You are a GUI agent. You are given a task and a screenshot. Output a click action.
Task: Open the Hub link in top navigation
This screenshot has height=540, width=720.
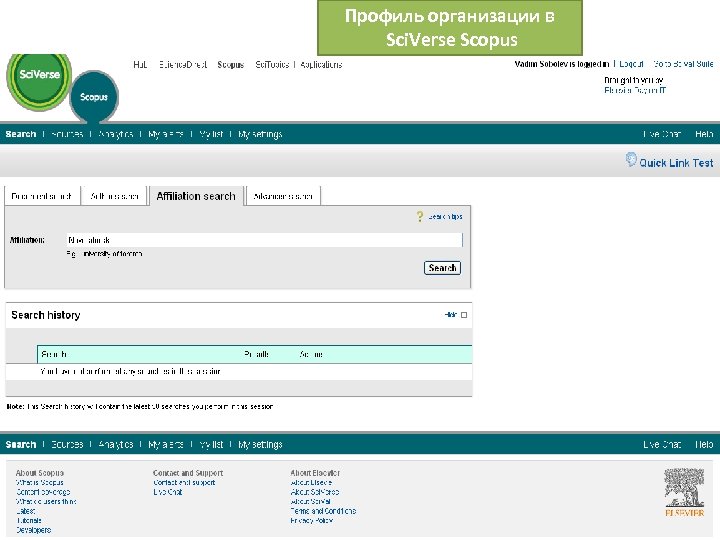coord(140,65)
